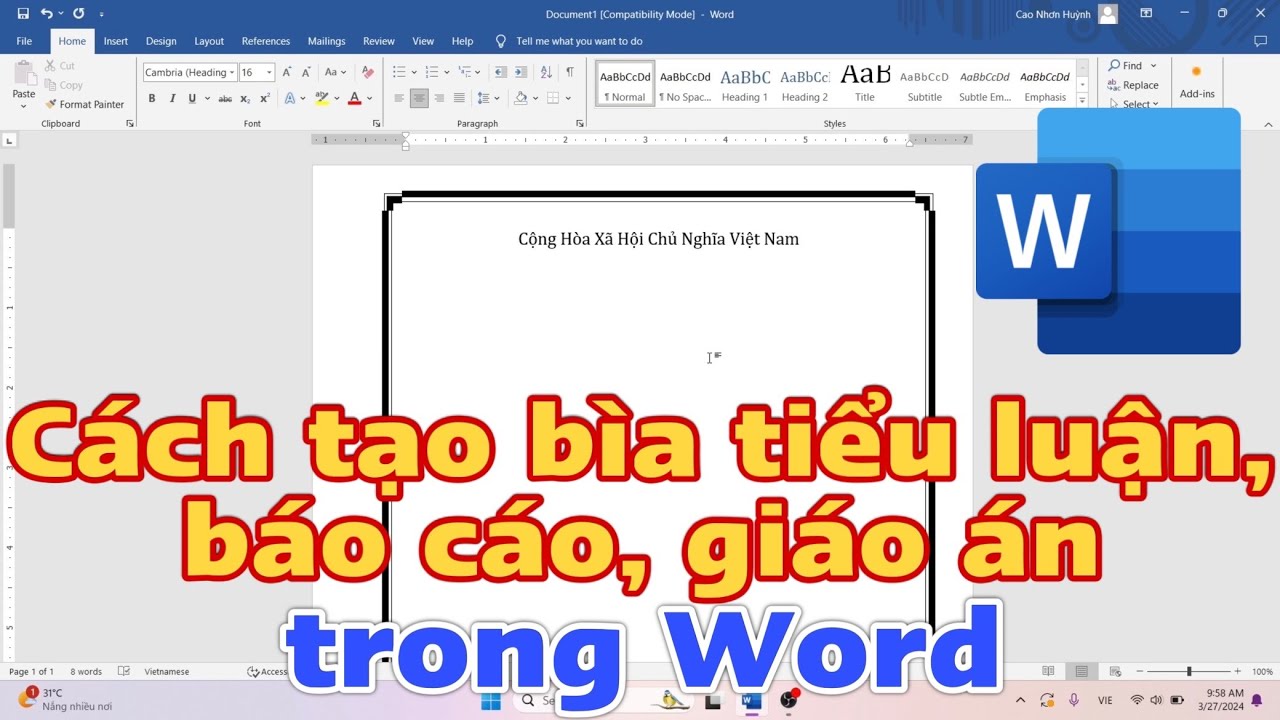
Task: Click the Format Painter button
Action: (84, 104)
